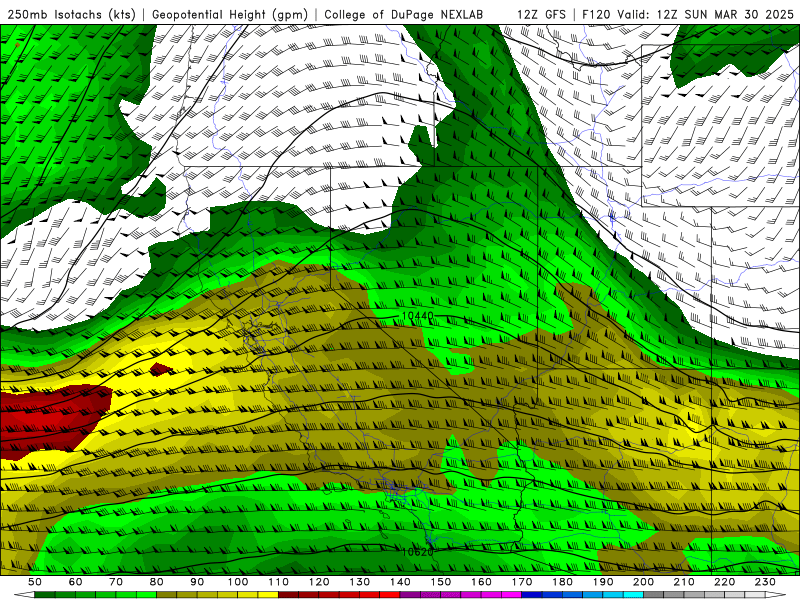
Task: Click the small dark red isotach patch above the jet core
Action: (162, 369)
